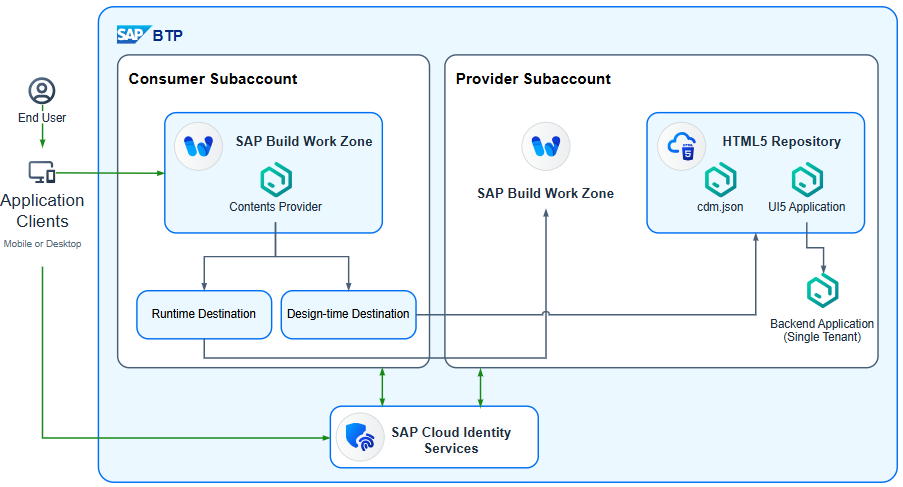Image resolution: width=903 pixels, height=487 pixels.
Task: Click the Cloud Identity Services shield icon
Action: (x=360, y=437)
